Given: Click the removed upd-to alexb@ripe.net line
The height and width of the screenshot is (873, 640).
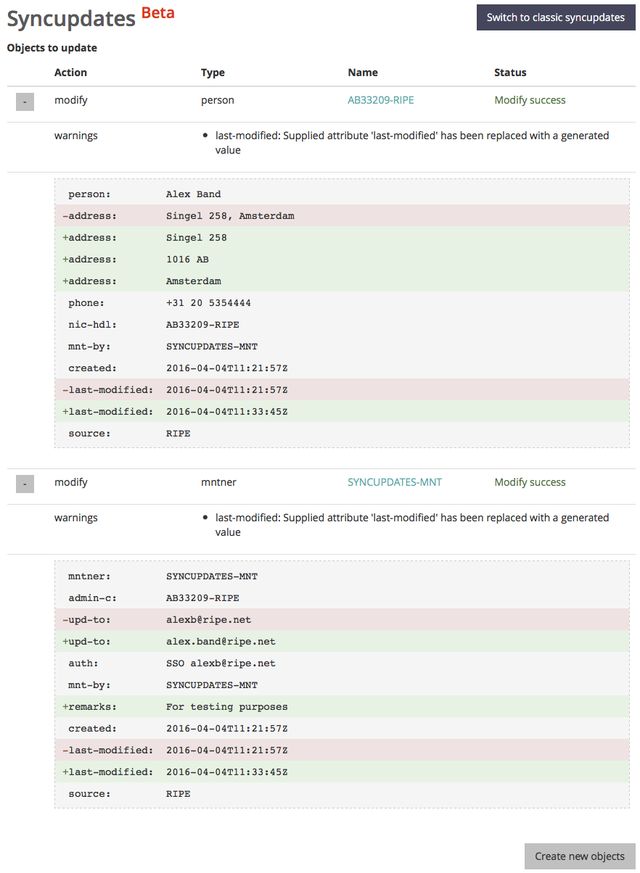Looking at the screenshot, I should pos(342,620).
